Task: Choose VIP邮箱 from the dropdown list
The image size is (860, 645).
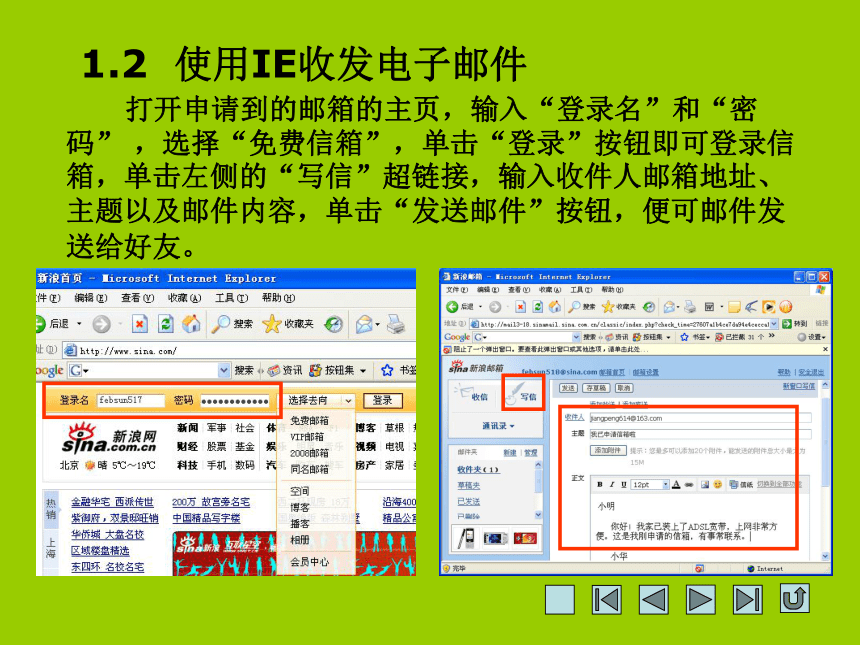Action: [x=307, y=437]
